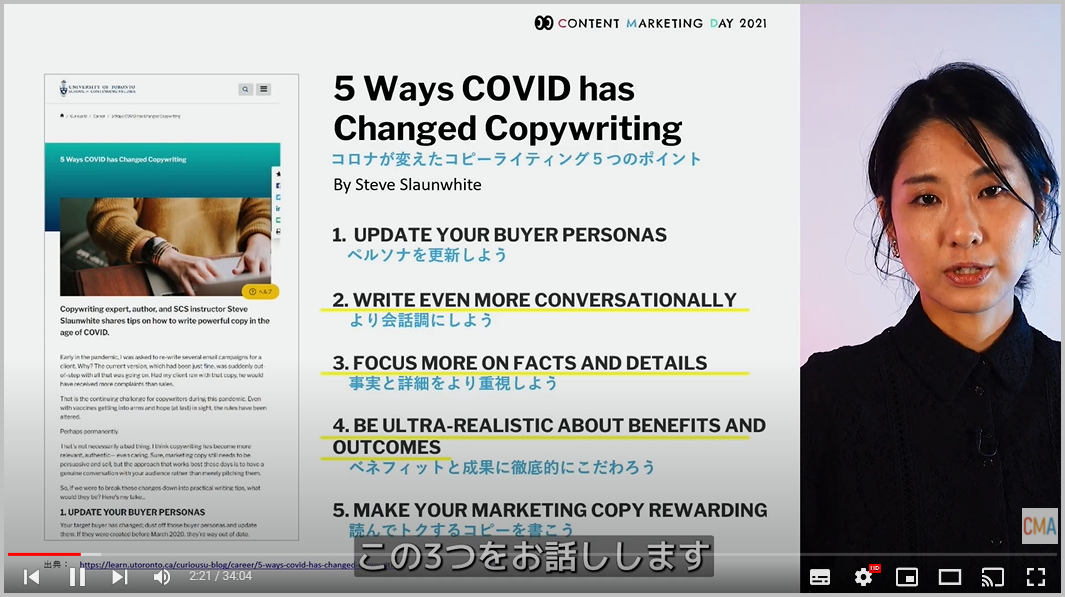Skip to the next video
Viewport: 1065px width, 597px height.
click(x=119, y=576)
